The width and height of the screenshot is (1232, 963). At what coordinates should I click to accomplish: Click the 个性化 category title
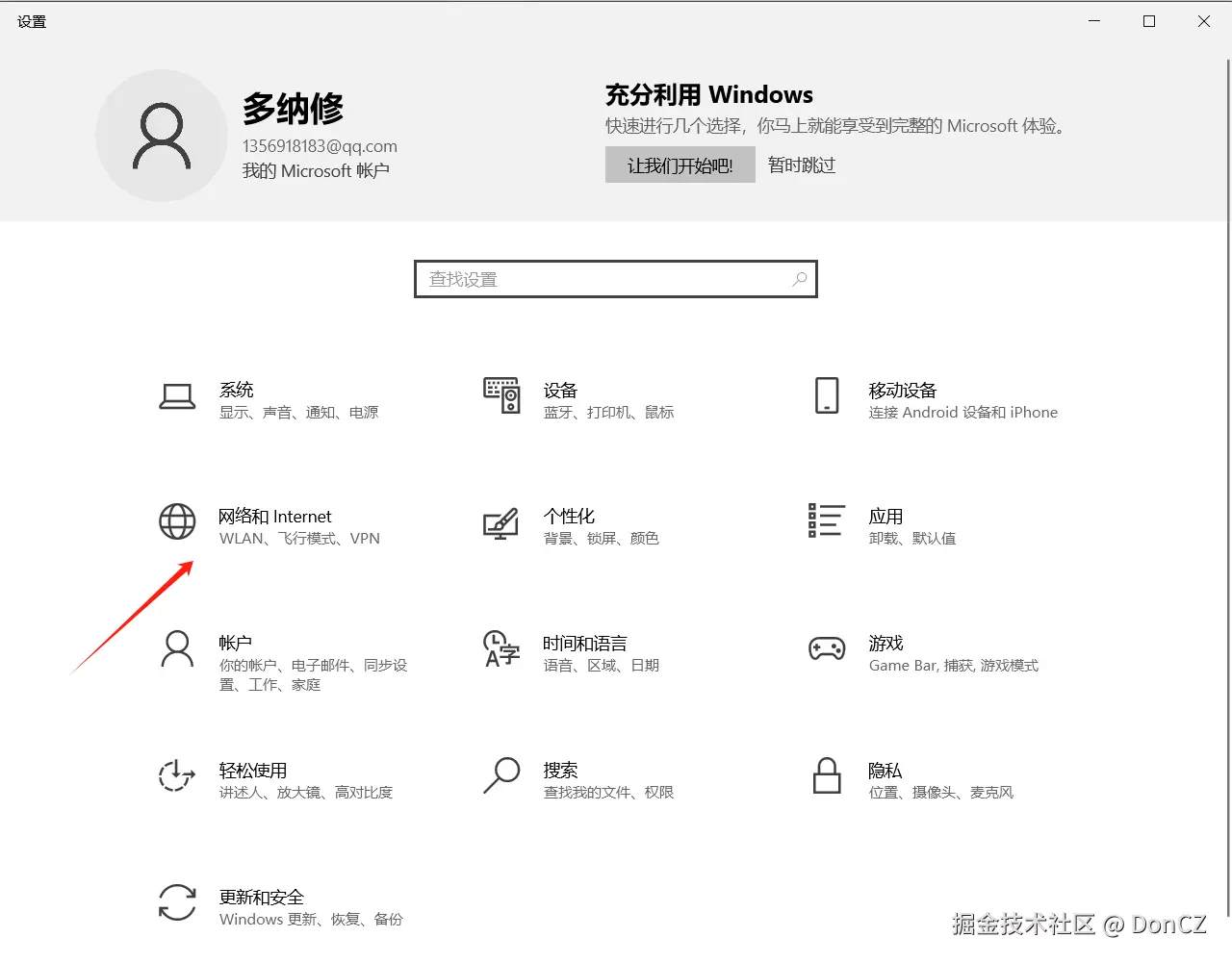tap(569, 517)
